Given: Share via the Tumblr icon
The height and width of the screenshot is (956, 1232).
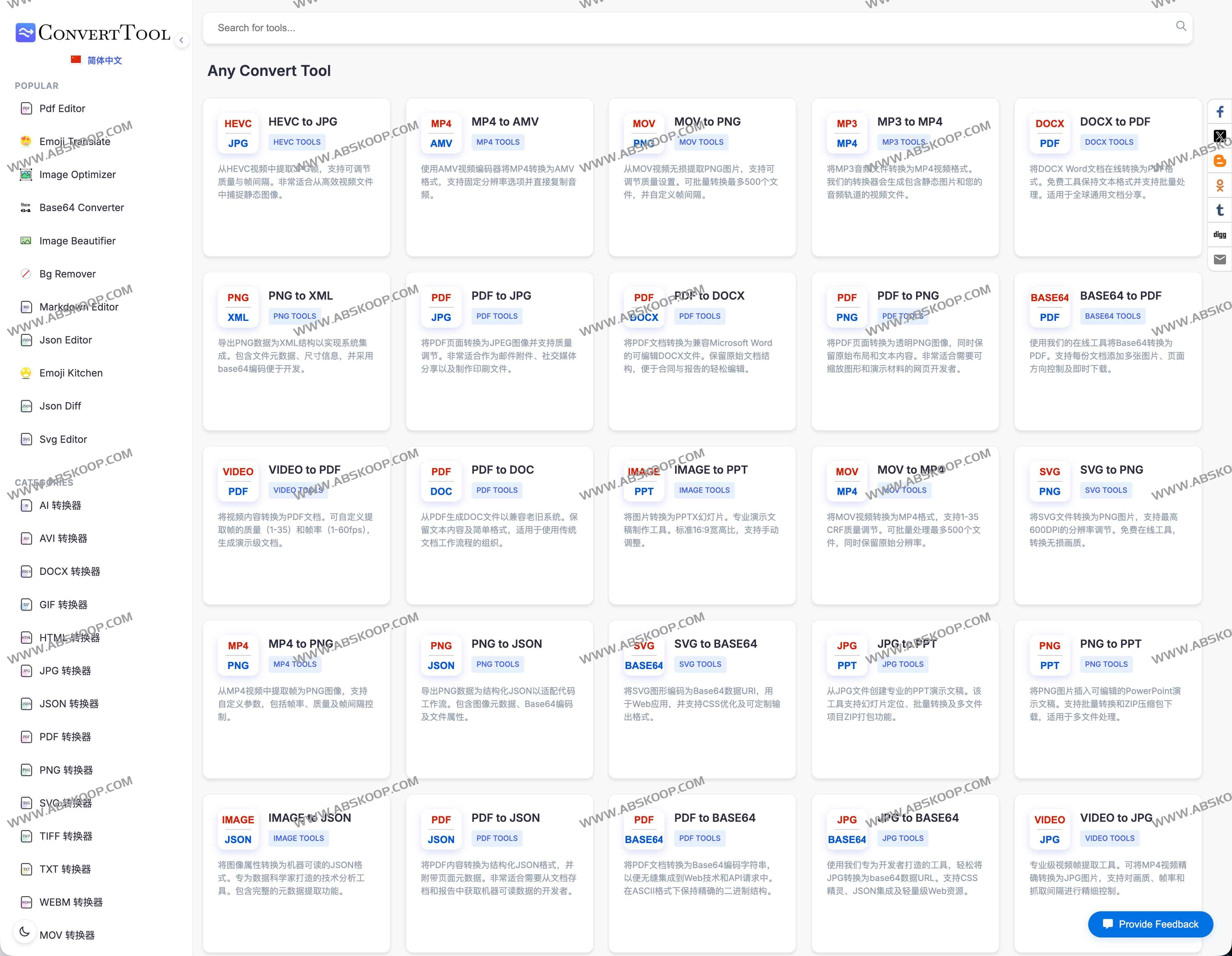Looking at the screenshot, I should point(1220,210).
